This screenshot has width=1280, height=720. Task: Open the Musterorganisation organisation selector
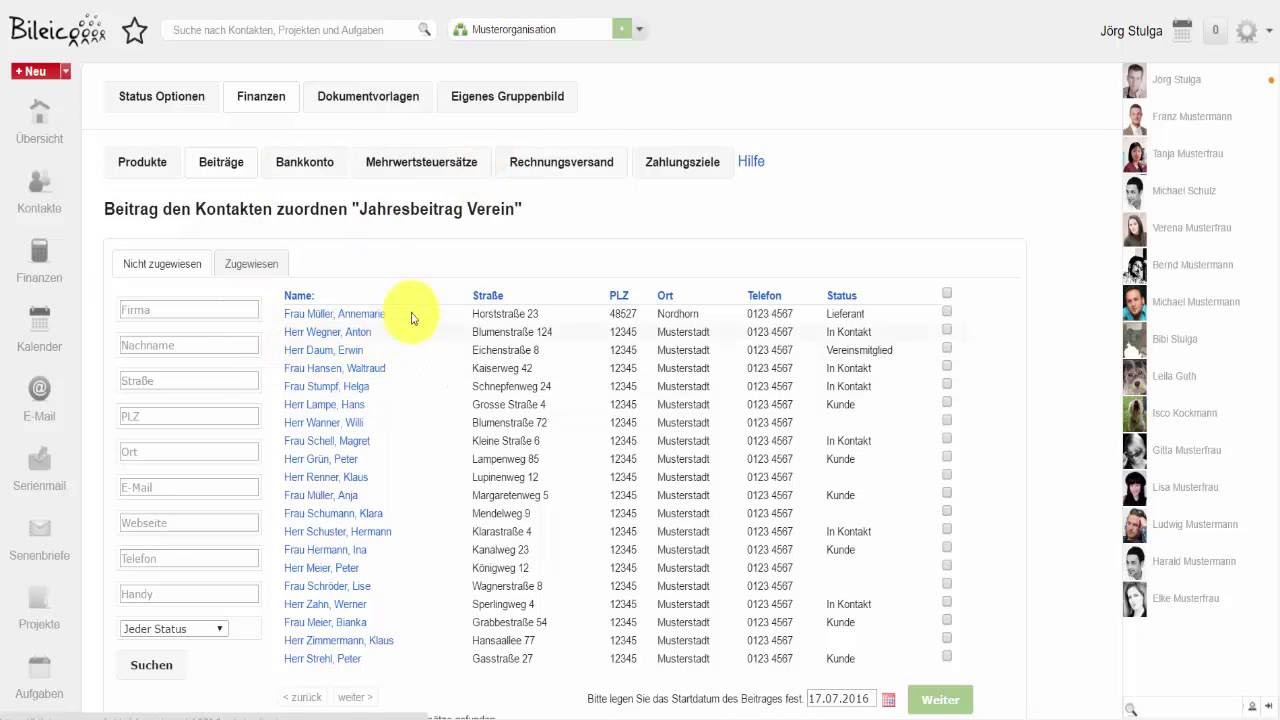(530, 30)
